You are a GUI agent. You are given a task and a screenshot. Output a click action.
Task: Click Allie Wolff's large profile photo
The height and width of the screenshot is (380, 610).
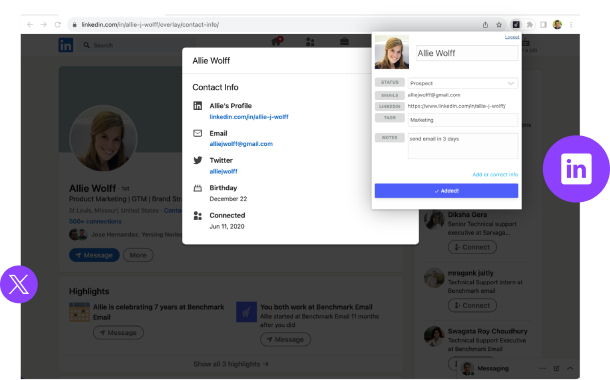click(103, 138)
